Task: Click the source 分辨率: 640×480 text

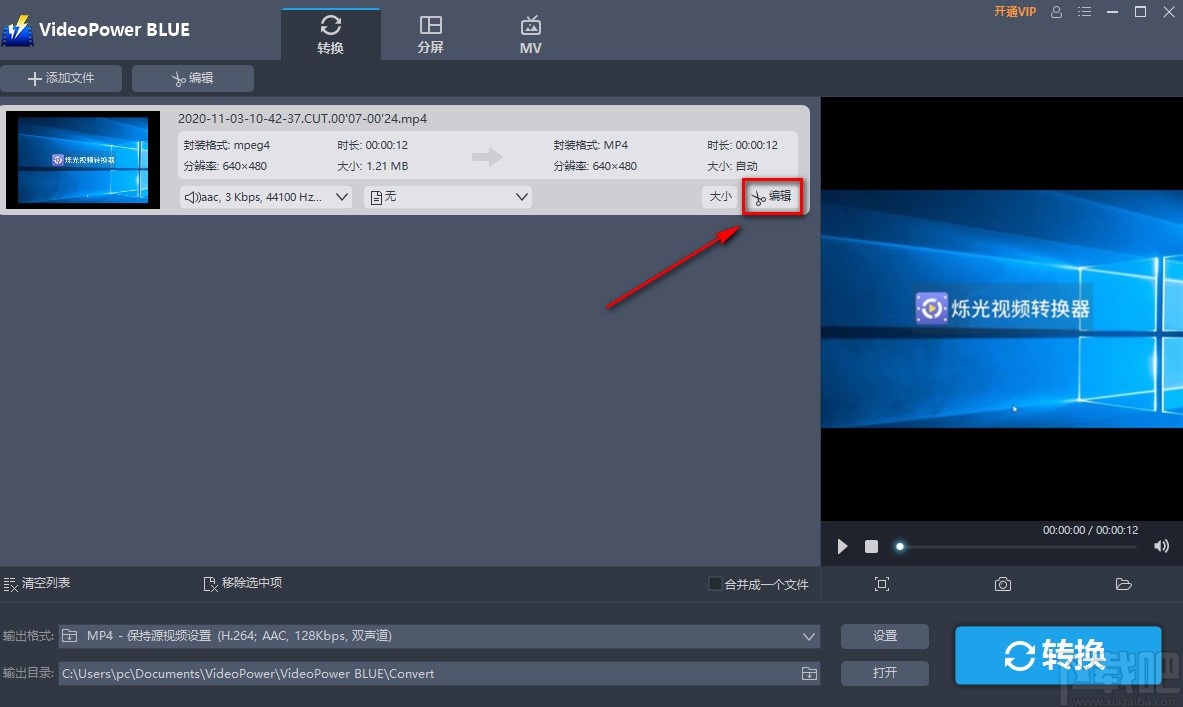Action: pos(225,166)
